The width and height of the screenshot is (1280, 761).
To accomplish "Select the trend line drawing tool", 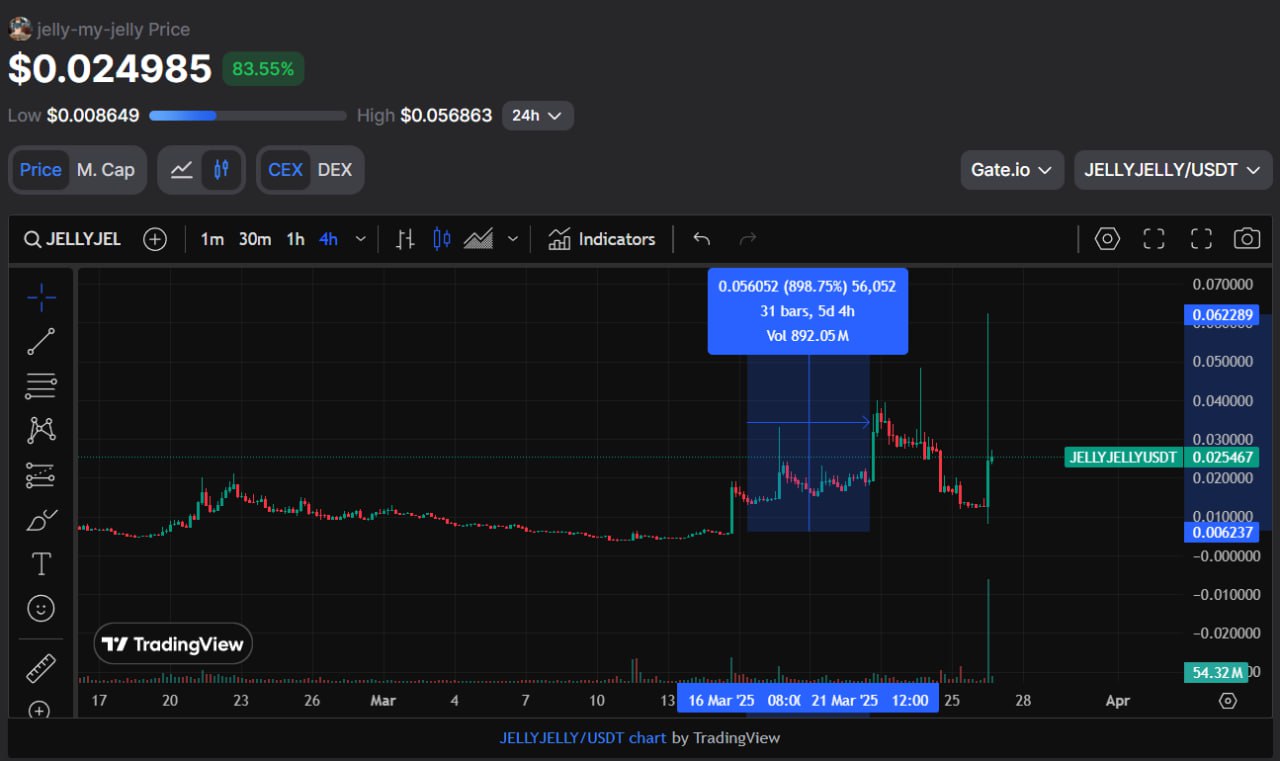I will tap(41, 341).
